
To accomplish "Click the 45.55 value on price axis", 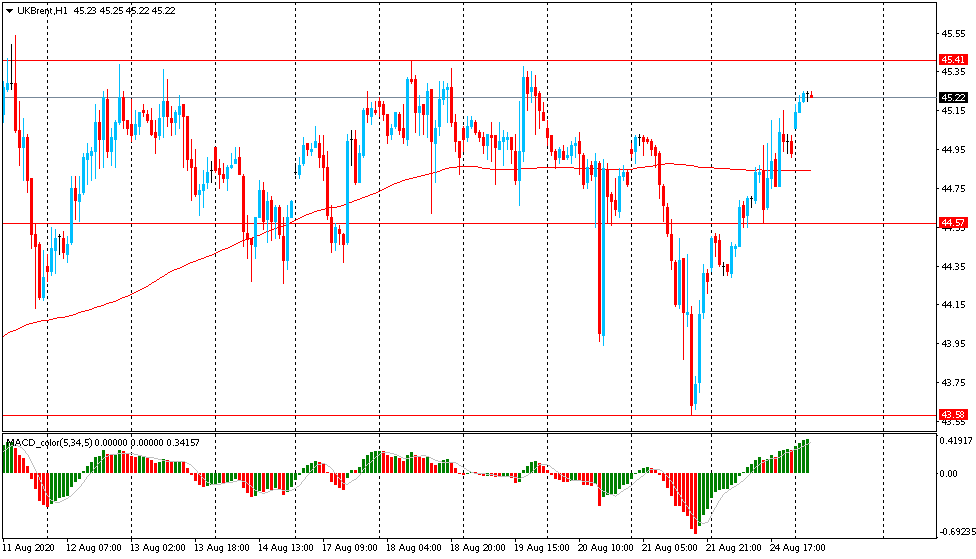I will click(952, 33).
